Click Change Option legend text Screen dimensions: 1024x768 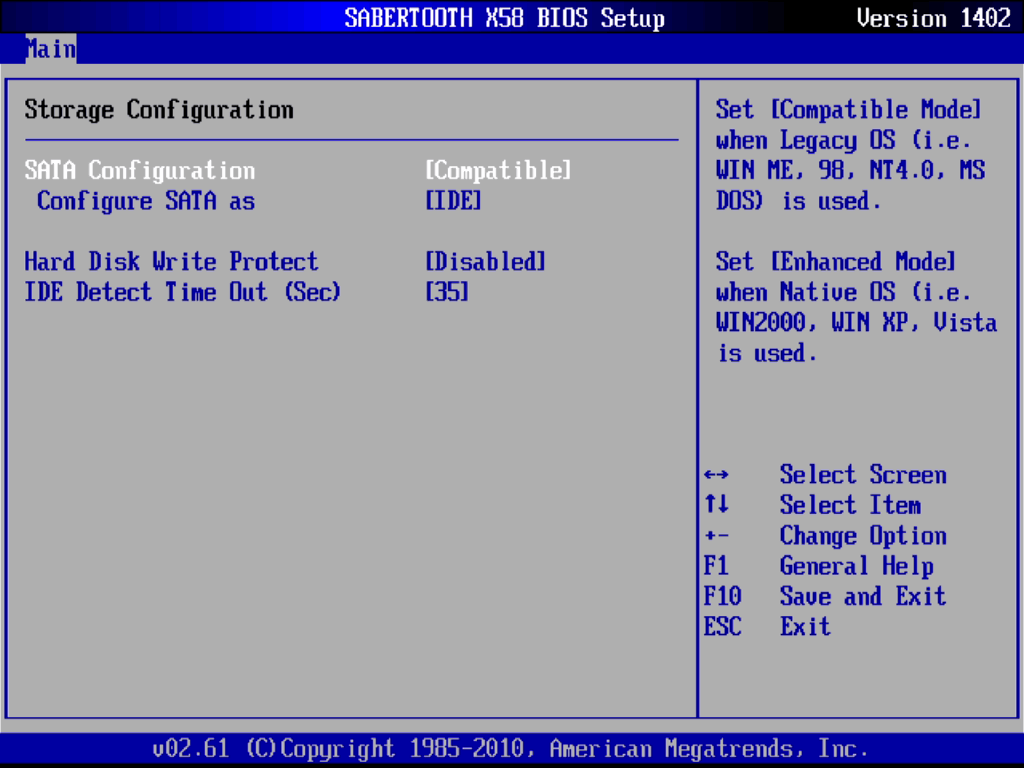click(863, 536)
